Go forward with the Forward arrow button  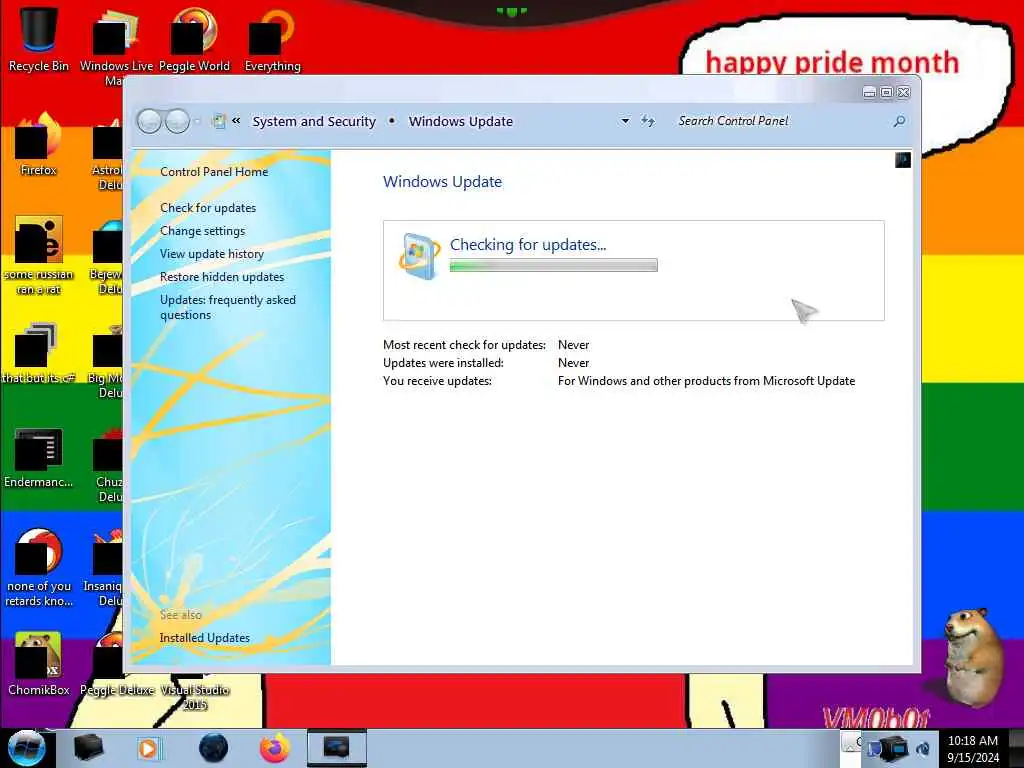click(177, 121)
